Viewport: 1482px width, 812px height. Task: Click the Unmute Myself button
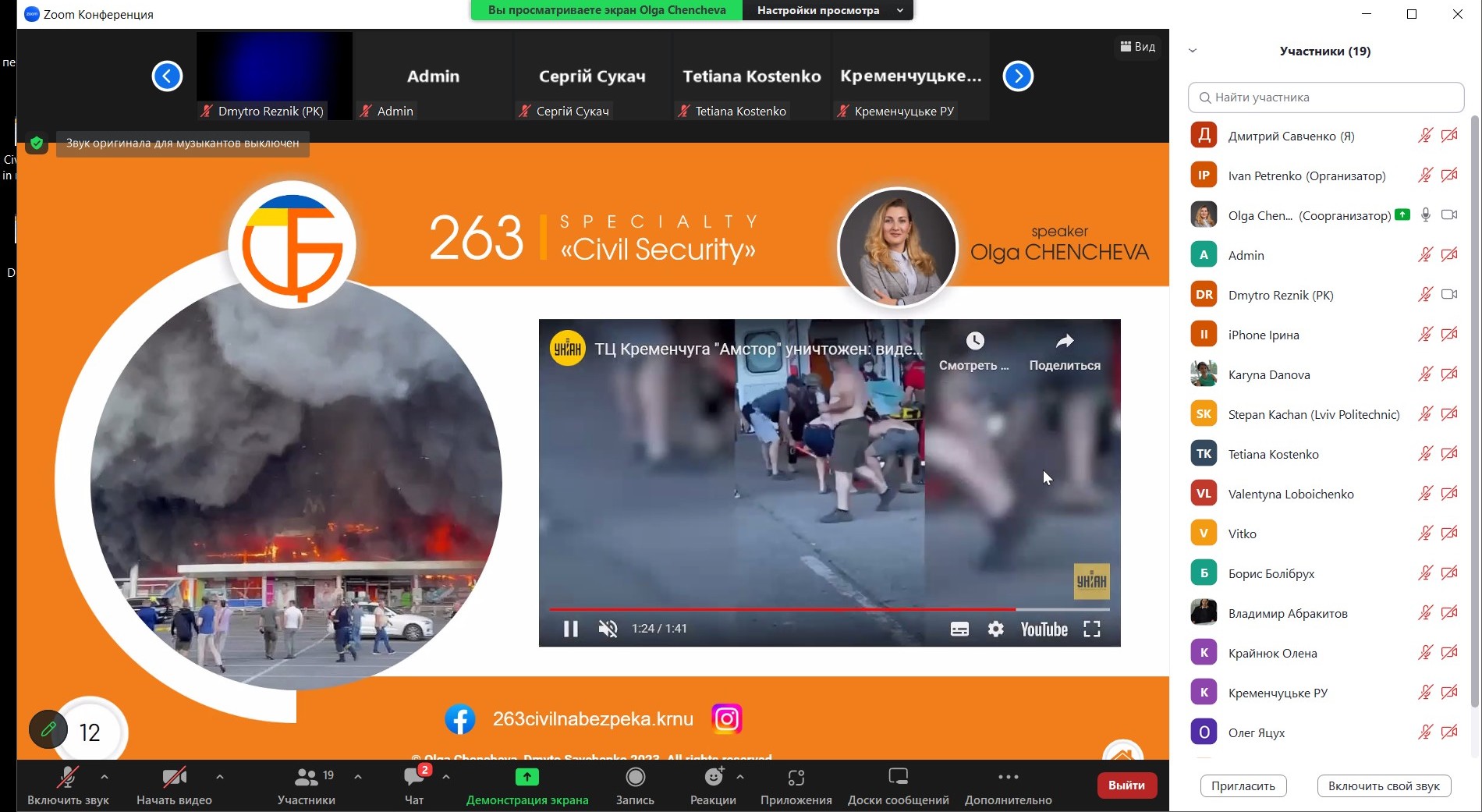(1384, 786)
